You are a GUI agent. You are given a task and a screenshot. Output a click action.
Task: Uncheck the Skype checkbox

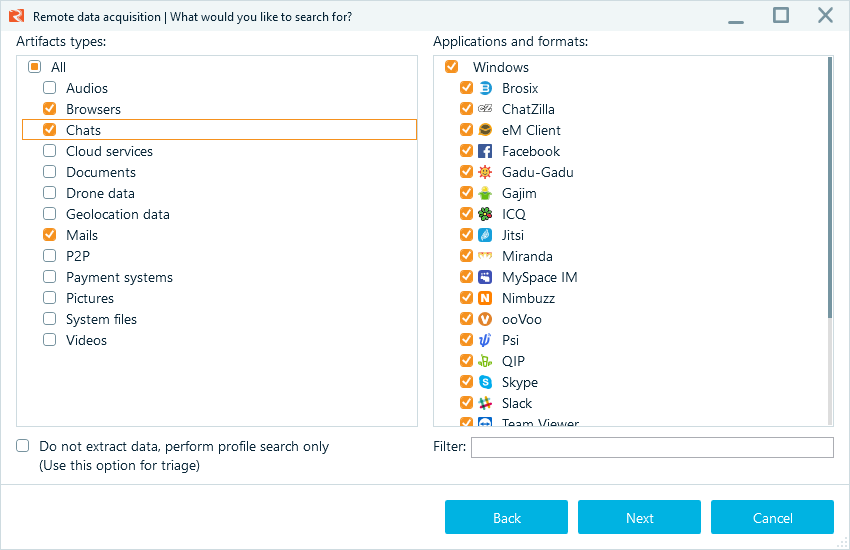pyautogui.click(x=466, y=381)
